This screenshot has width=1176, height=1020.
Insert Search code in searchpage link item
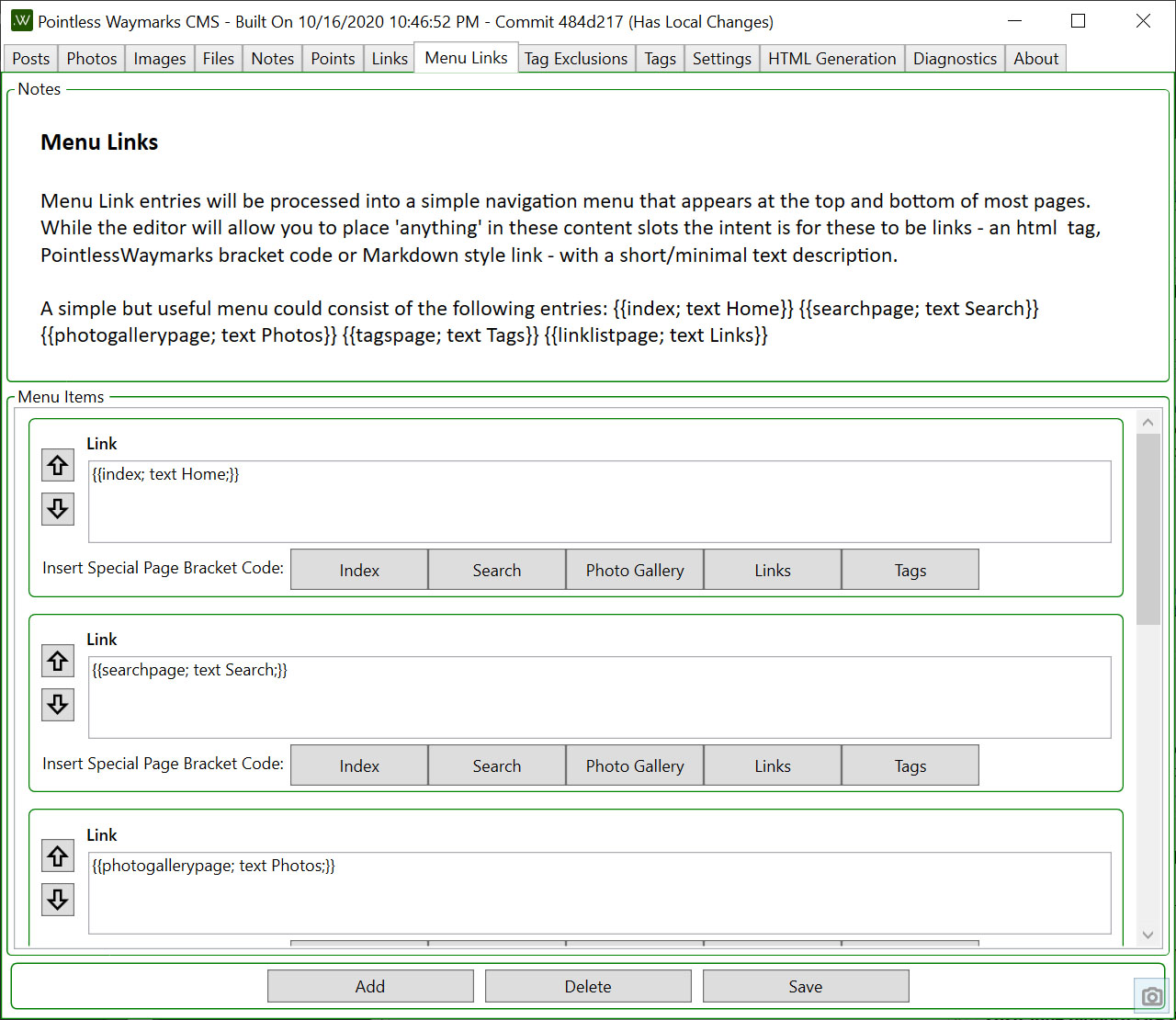(x=497, y=765)
